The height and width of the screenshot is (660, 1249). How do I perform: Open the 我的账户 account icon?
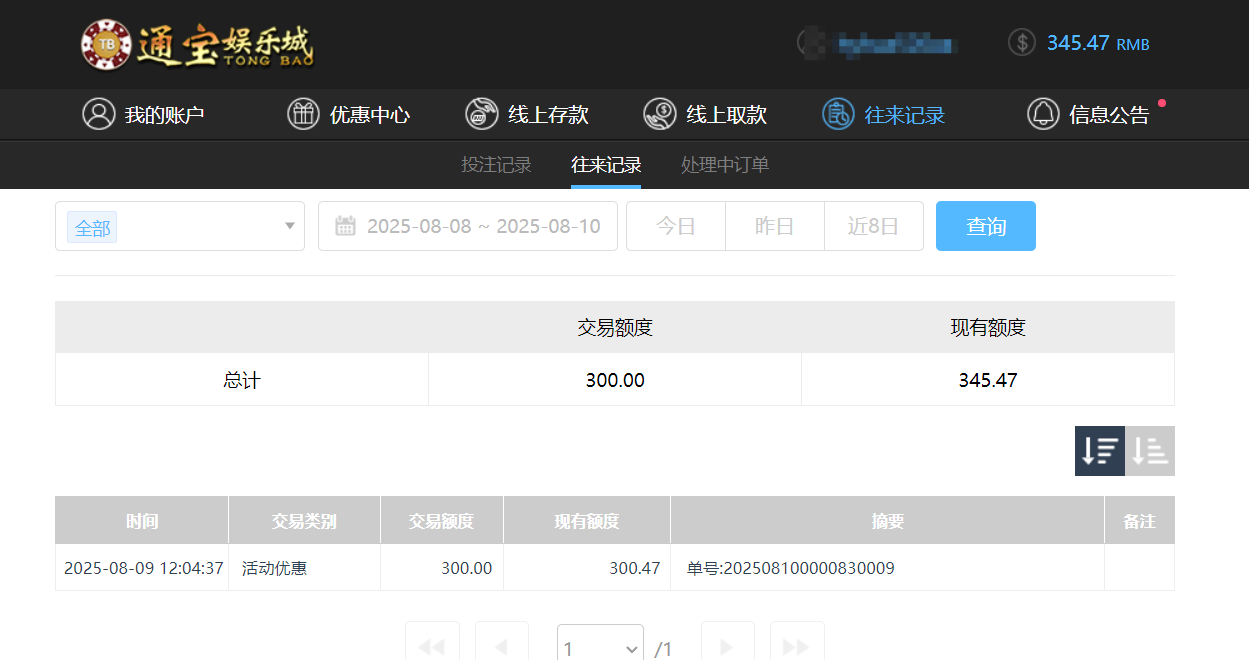pyautogui.click(x=98, y=114)
